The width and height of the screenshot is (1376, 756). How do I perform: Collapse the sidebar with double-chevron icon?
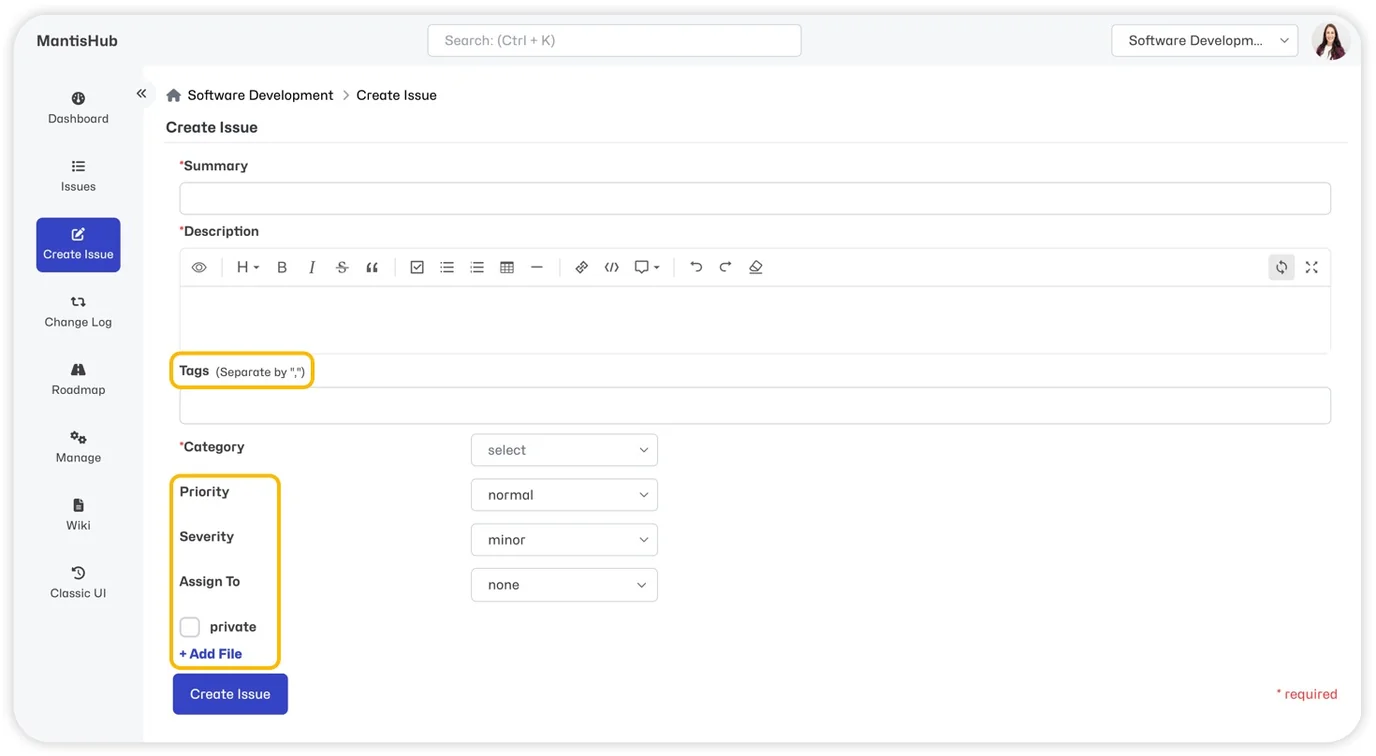[141, 93]
